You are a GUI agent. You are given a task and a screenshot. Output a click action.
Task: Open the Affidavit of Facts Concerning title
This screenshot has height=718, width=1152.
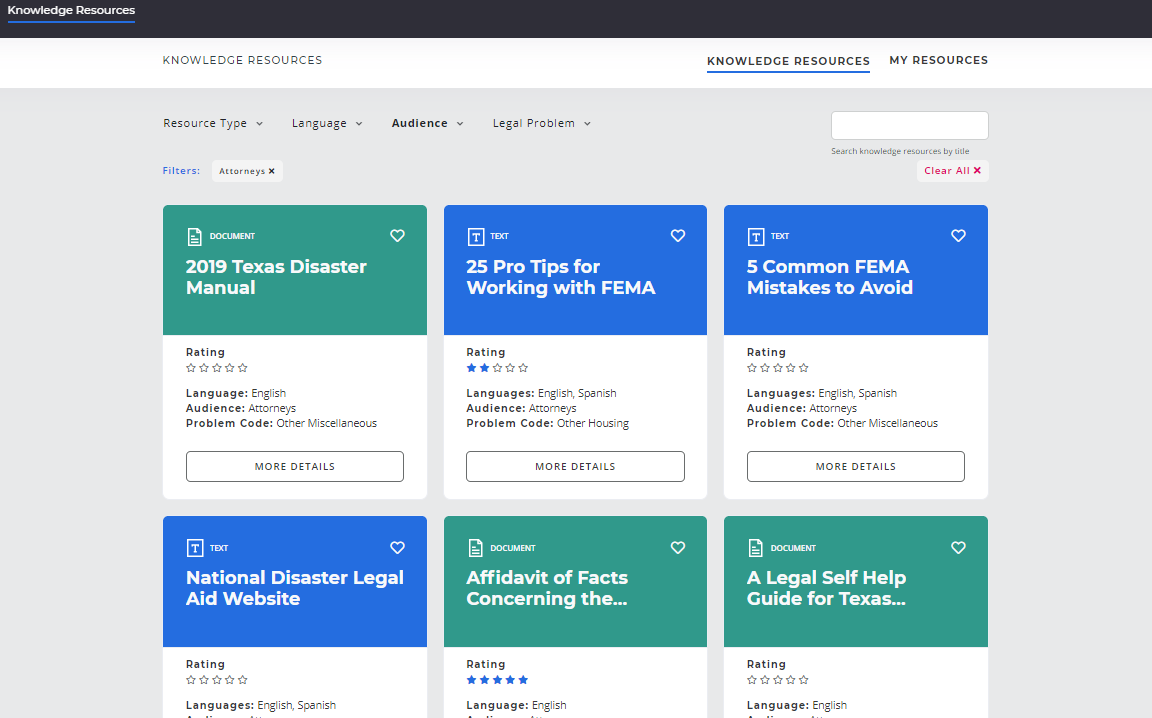547,588
